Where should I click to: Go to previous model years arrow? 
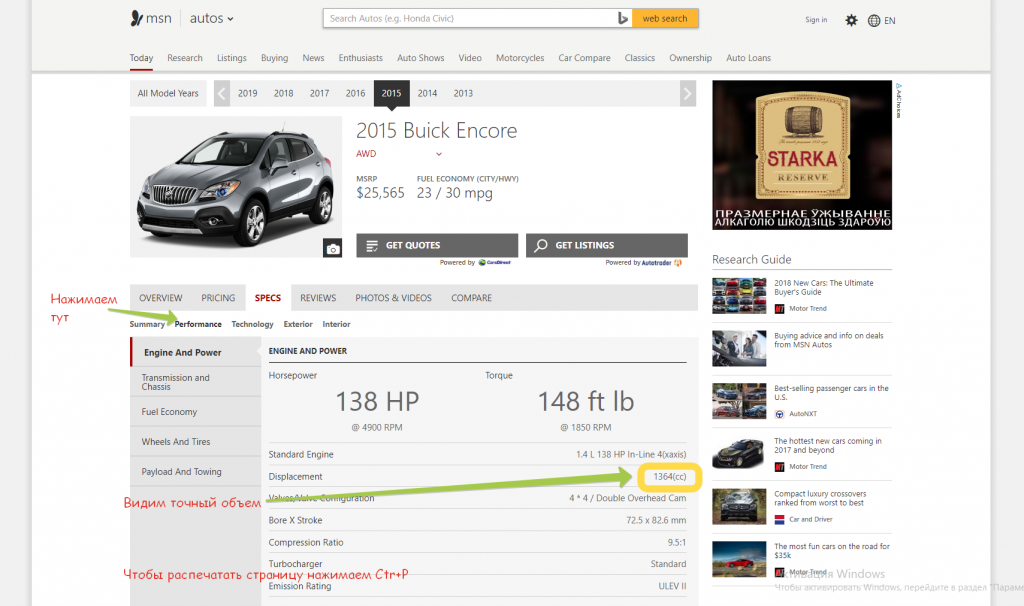222,93
